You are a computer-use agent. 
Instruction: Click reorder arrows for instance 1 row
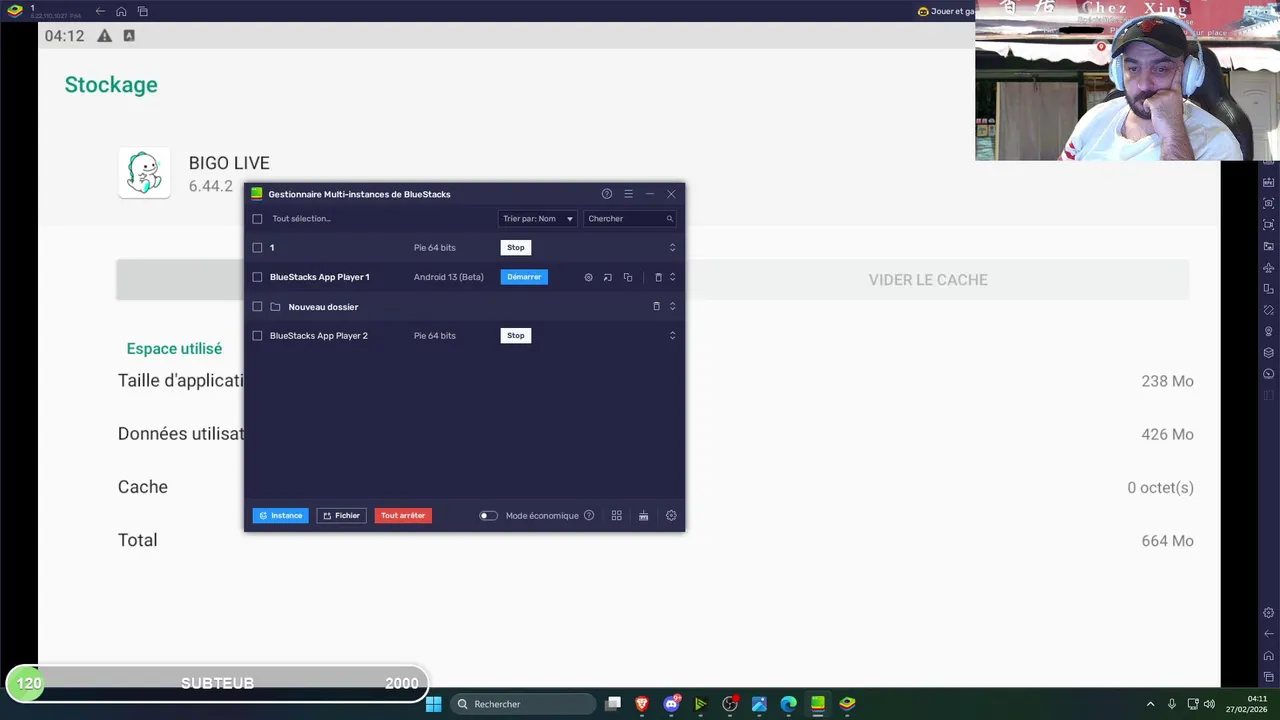click(x=672, y=248)
